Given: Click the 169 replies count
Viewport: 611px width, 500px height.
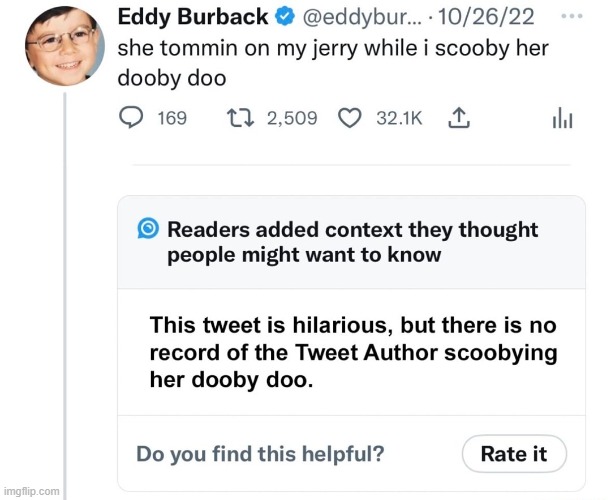Looking at the screenshot, I should (x=172, y=118).
